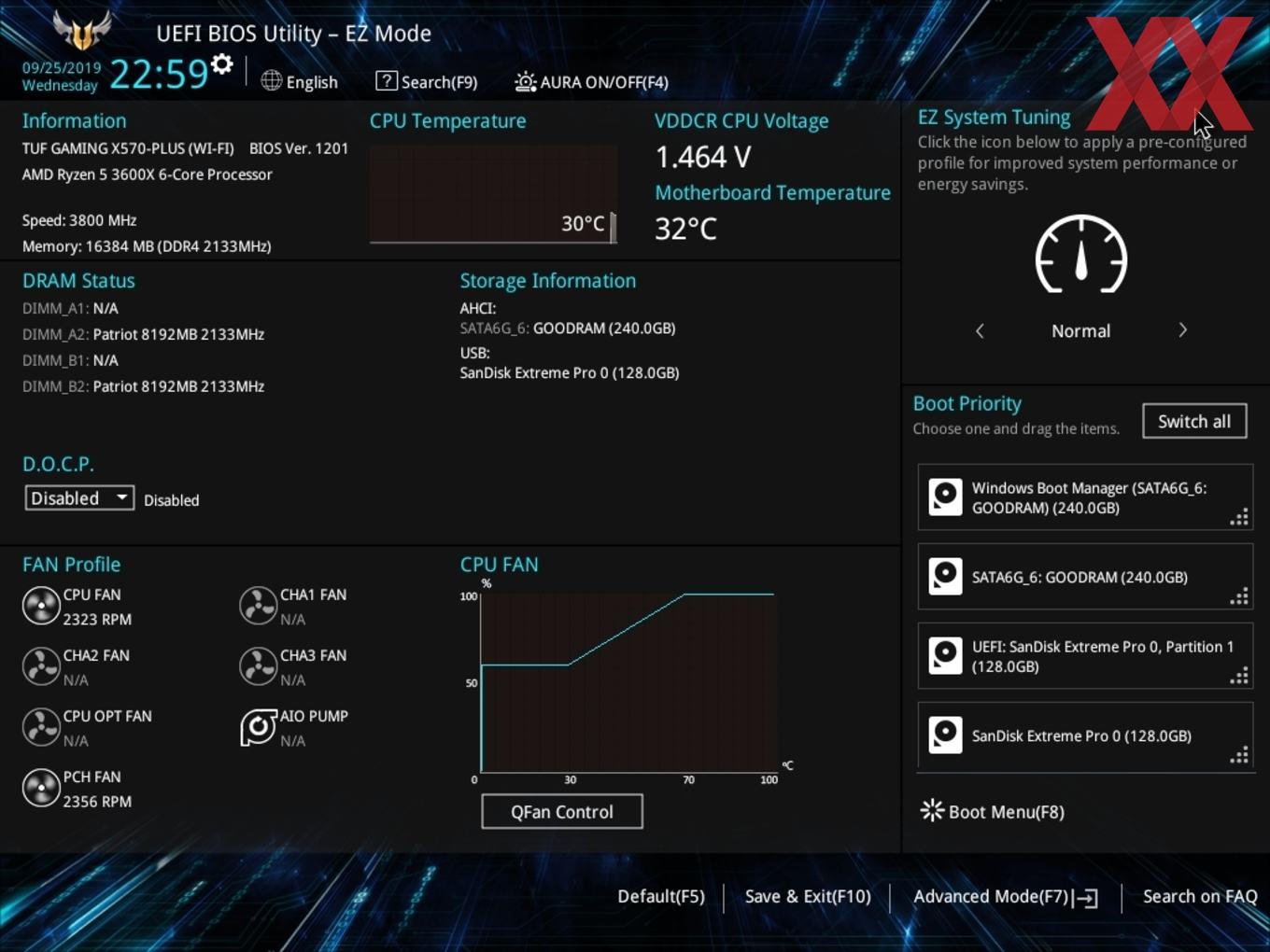
Task: Switch to Advanced Mode(F7)
Action: 991,896
